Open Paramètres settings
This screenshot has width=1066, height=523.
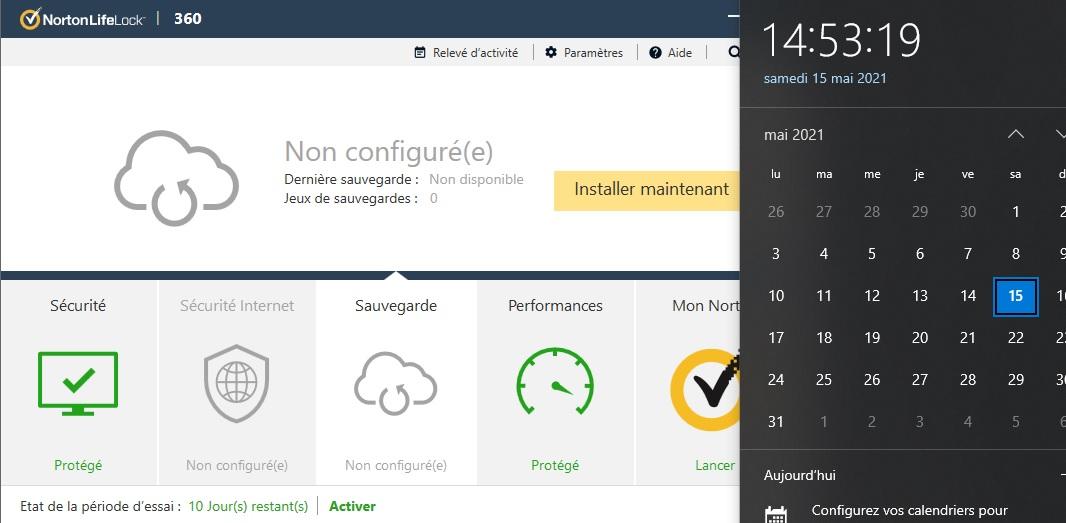coord(593,52)
